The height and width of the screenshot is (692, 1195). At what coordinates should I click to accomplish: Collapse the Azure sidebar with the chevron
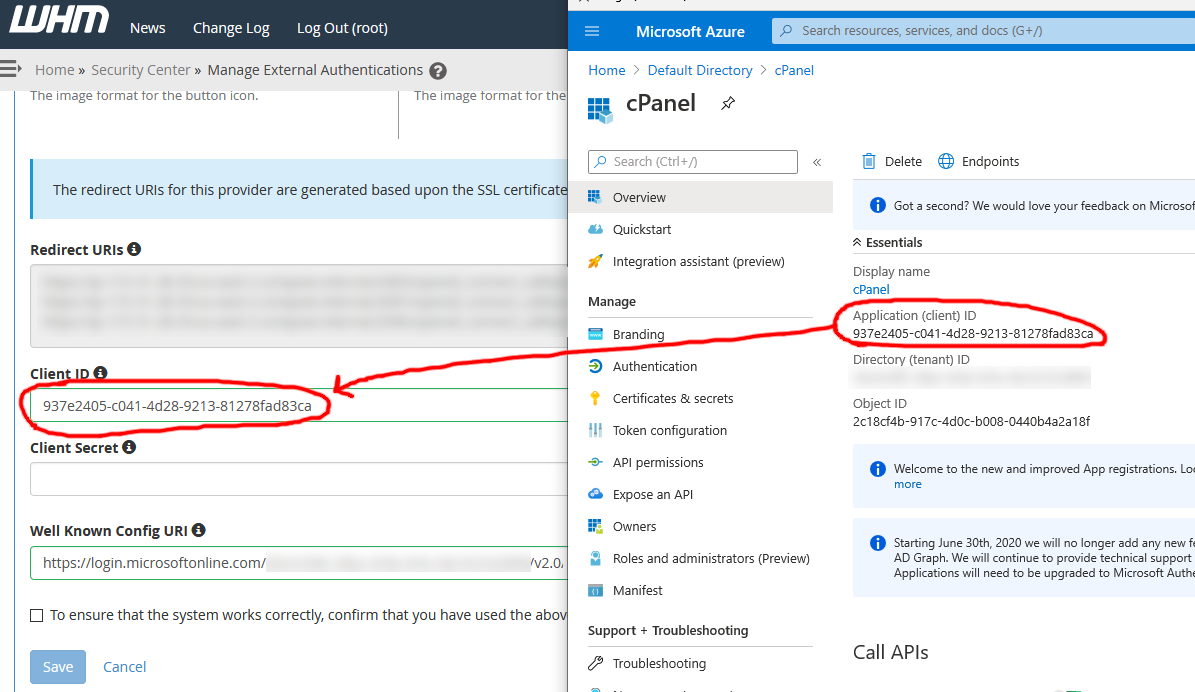point(817,161)
